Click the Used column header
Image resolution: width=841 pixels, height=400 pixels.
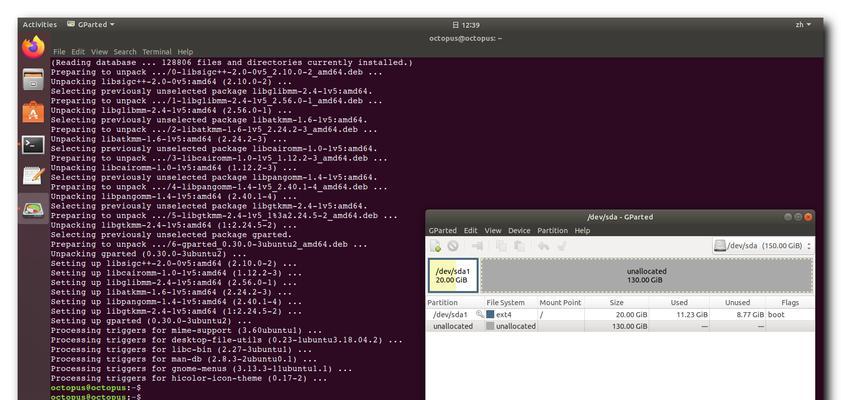click(679, 302)
